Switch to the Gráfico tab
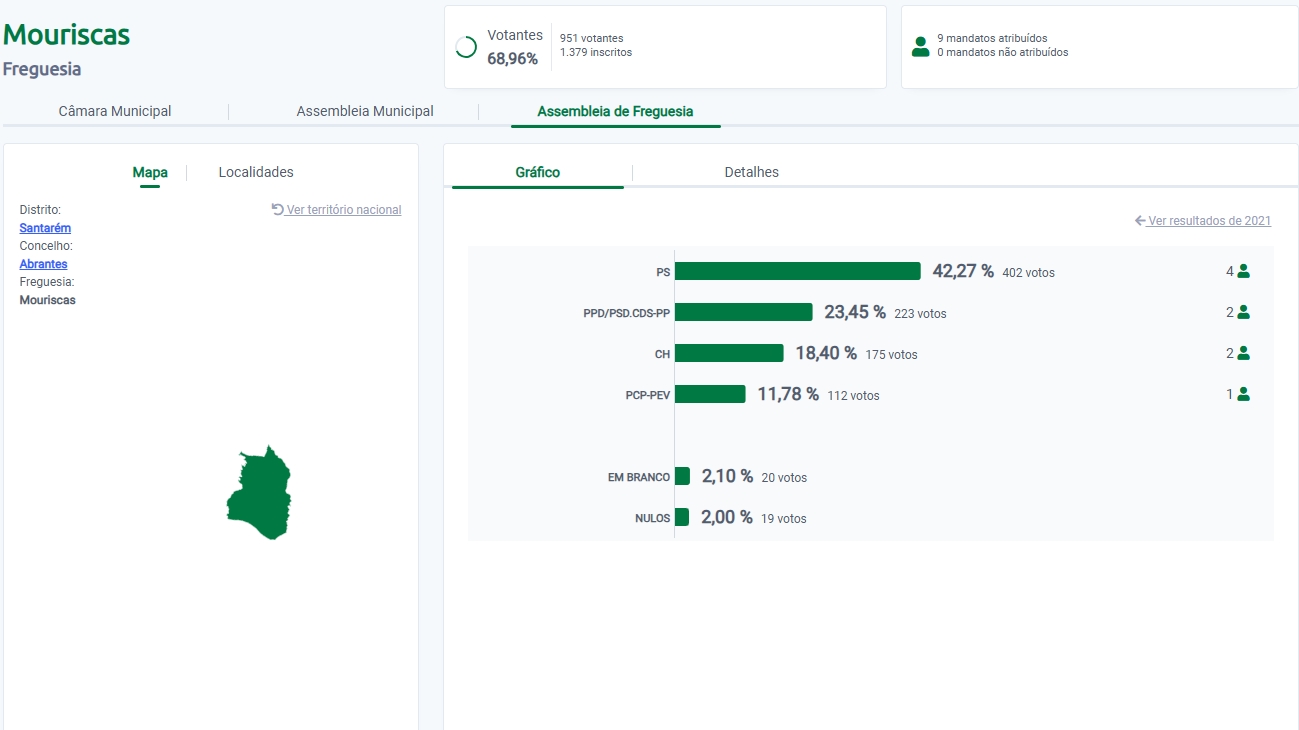 click(538, 172)
